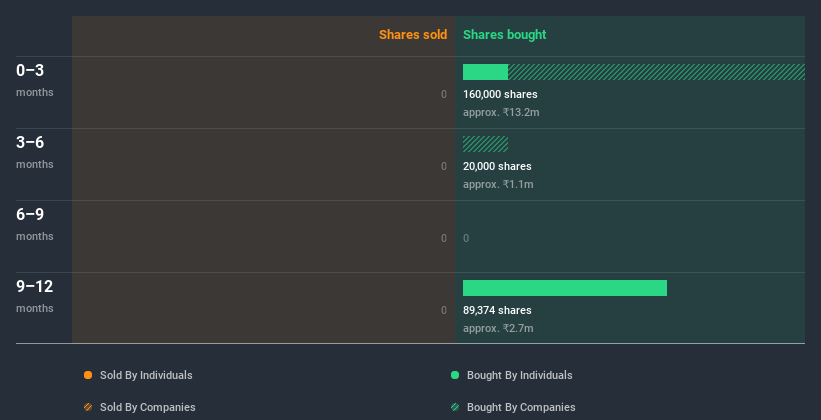Click shares sold zero in 0–3 months row

point(444,94)
